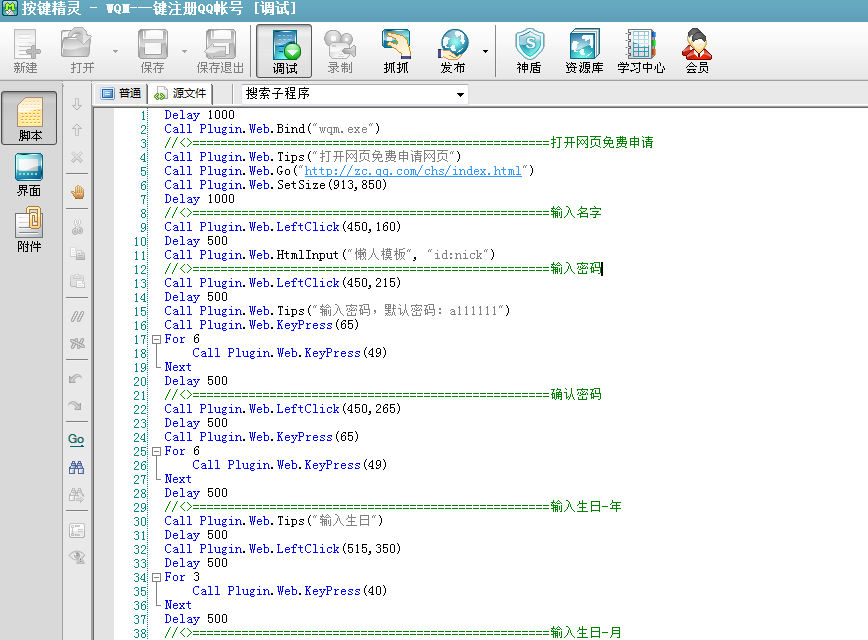
Task: Click the redo arrow icon
Action: 76,405
